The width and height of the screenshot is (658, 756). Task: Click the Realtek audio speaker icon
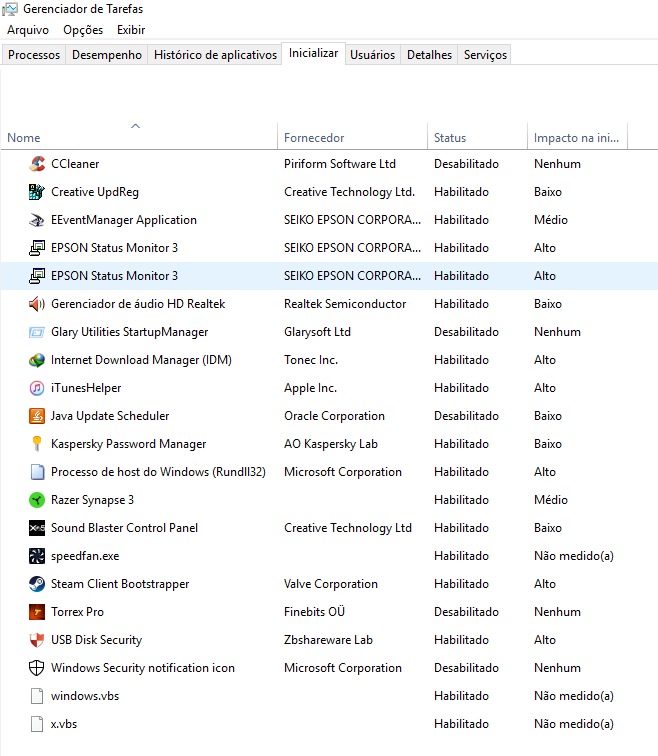point(37,304)
